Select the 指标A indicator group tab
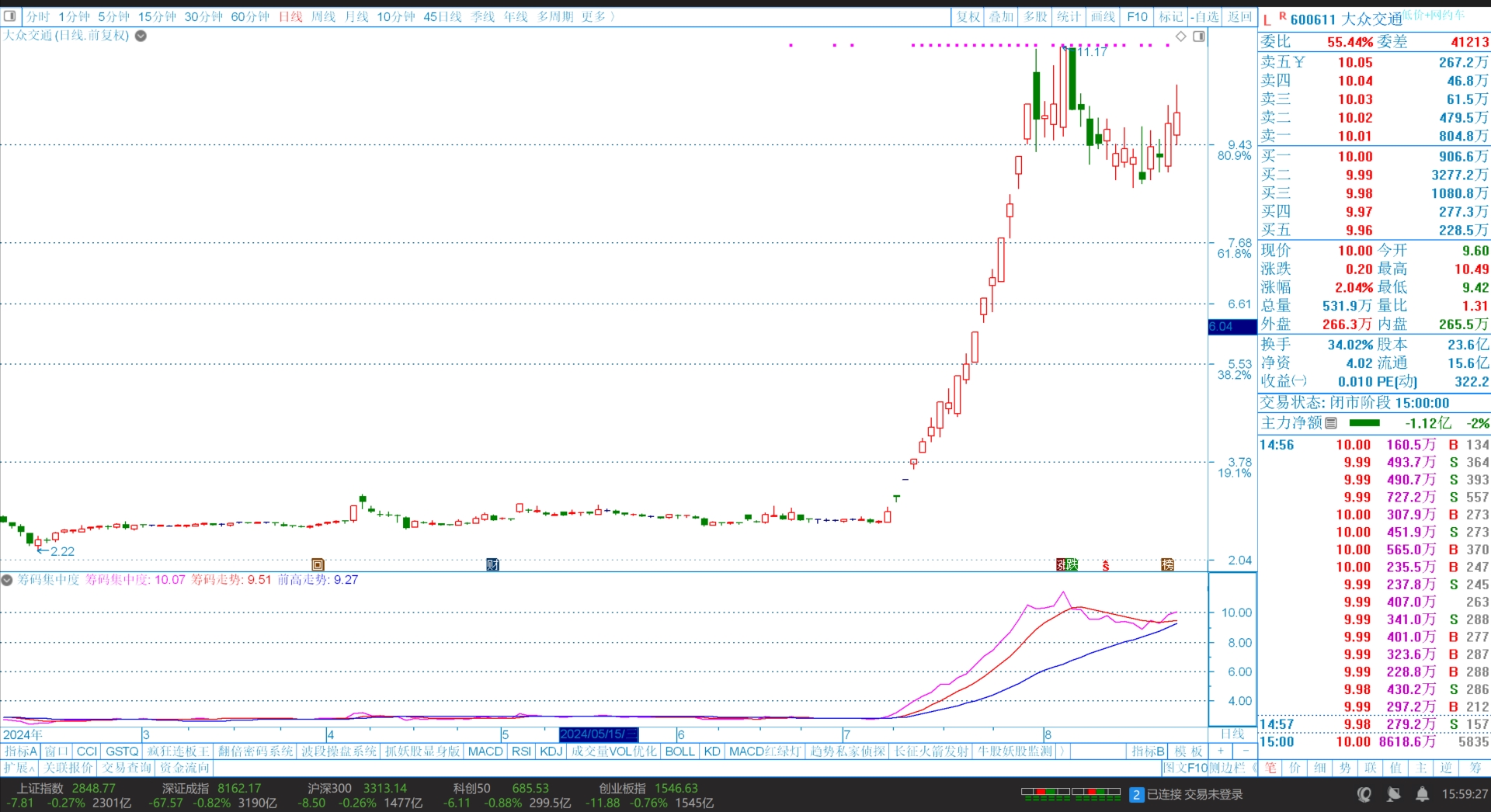Viewport: 1491px width, 812px height. tap(21, 751)
